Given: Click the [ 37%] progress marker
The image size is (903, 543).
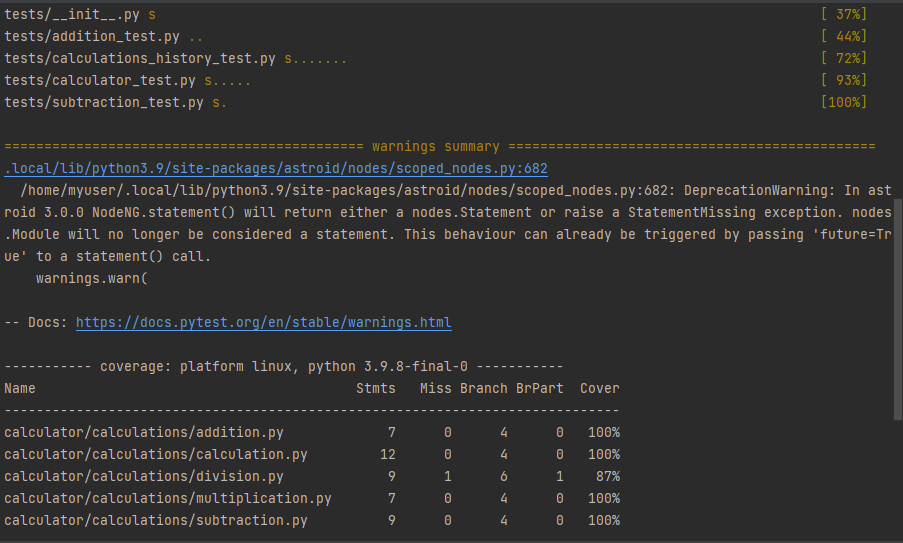Looking at the screenshot, I should point(844,14).
